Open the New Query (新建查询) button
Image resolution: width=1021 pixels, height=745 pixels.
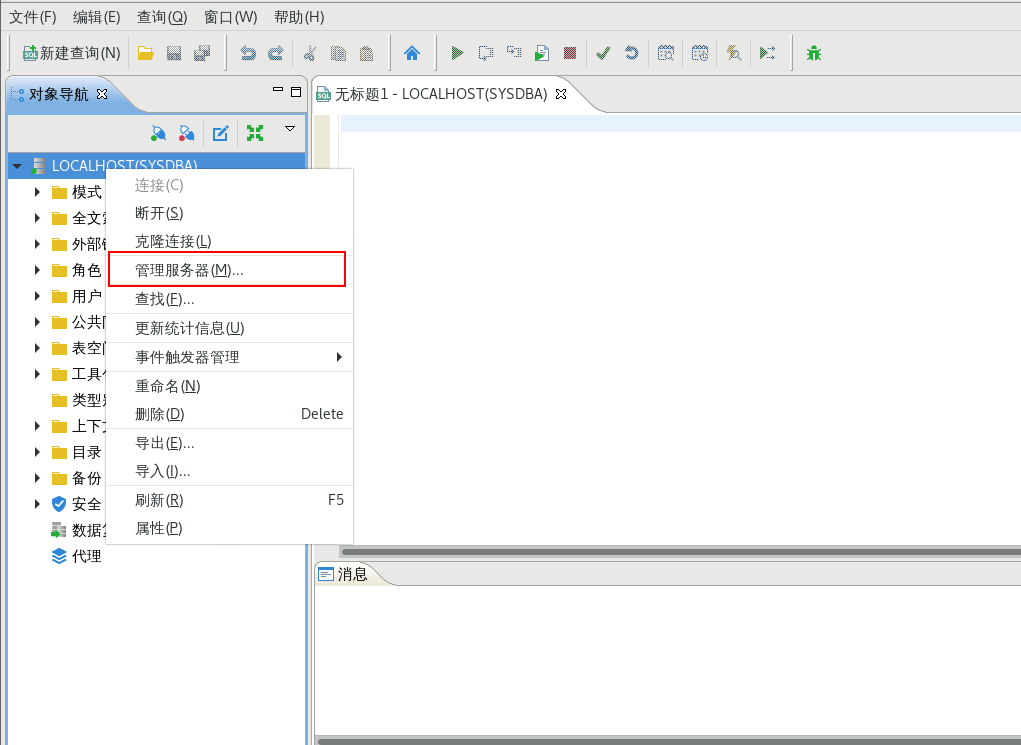(72, 53)
